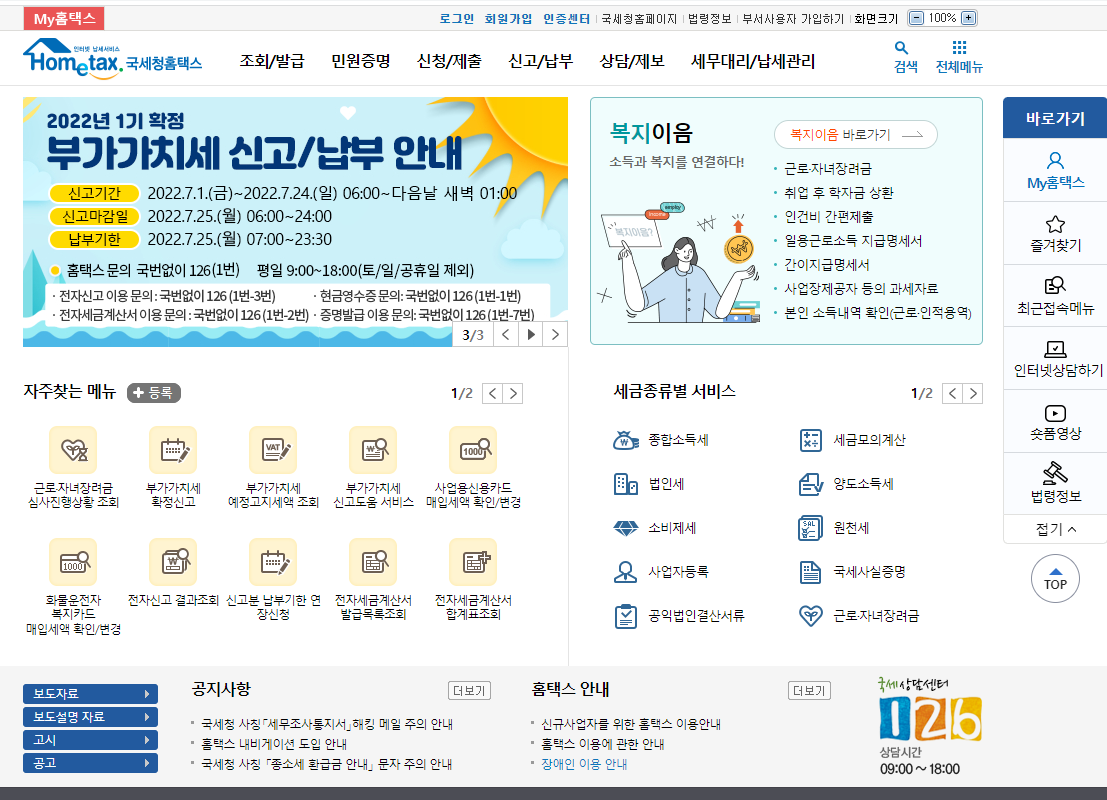Play the banner slideshow
This screenshot has width=1107, height=800.
tap(531, 335)
